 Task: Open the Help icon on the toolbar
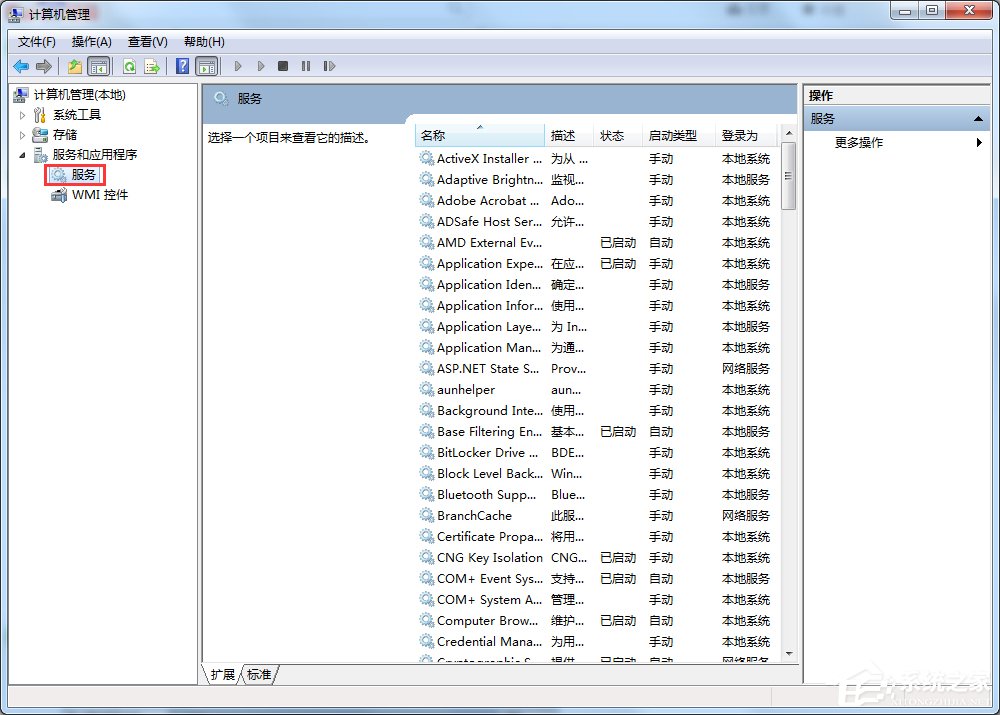[182, 66]
